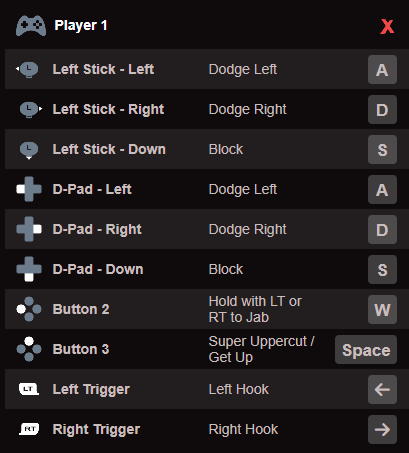Click the Button 3 face-button icon
The width and height of the screenshot is (409, 453).
29,349
